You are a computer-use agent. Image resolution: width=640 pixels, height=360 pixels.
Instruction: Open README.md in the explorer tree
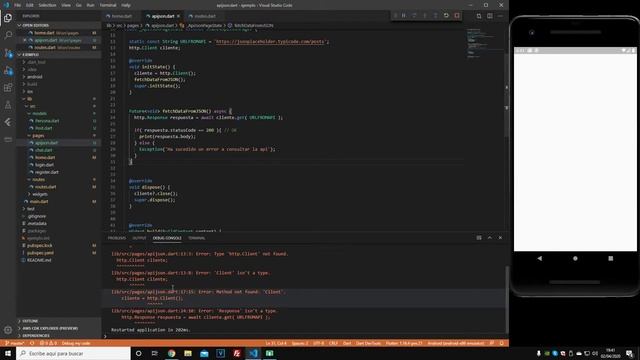click(39, 260)
